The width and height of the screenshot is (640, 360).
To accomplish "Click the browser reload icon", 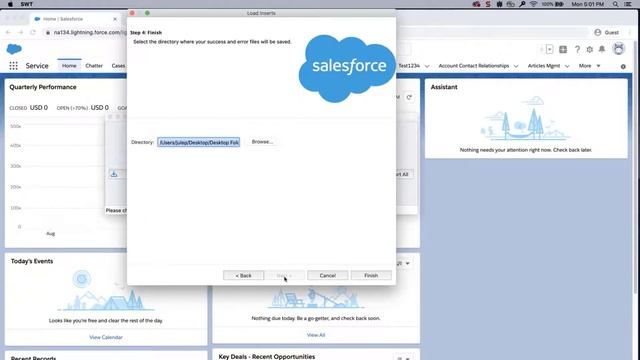I will pos(33,32).
